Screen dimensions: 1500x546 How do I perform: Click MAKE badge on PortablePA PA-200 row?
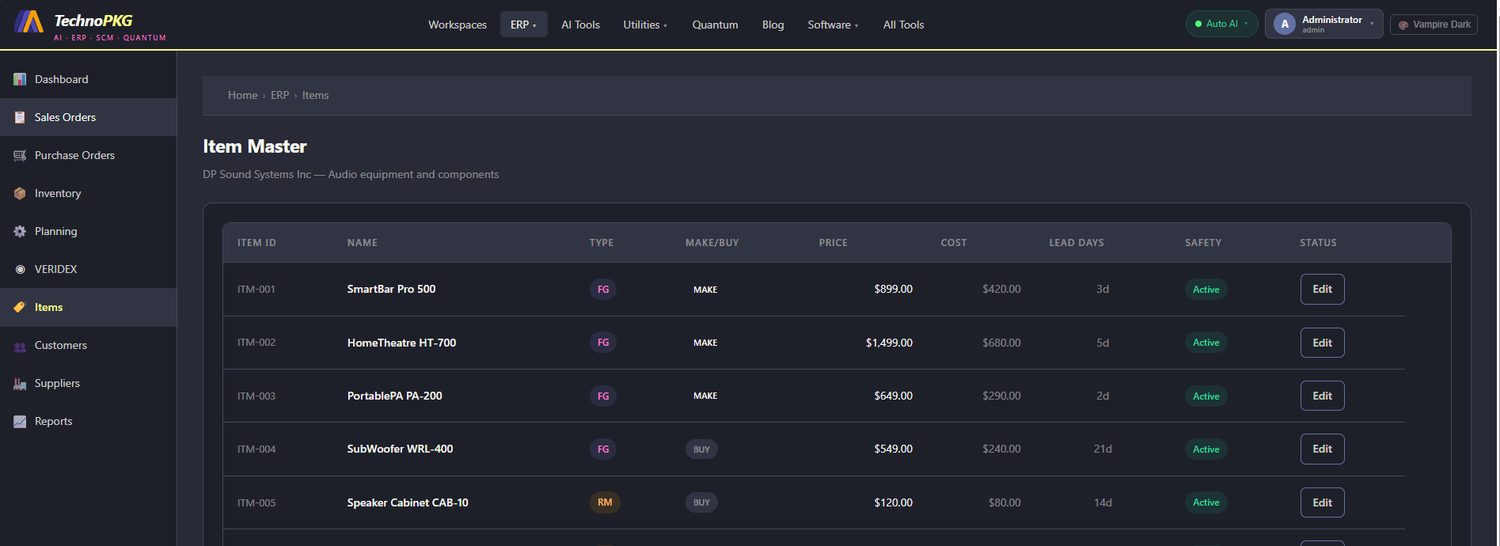tap(705, 396)
